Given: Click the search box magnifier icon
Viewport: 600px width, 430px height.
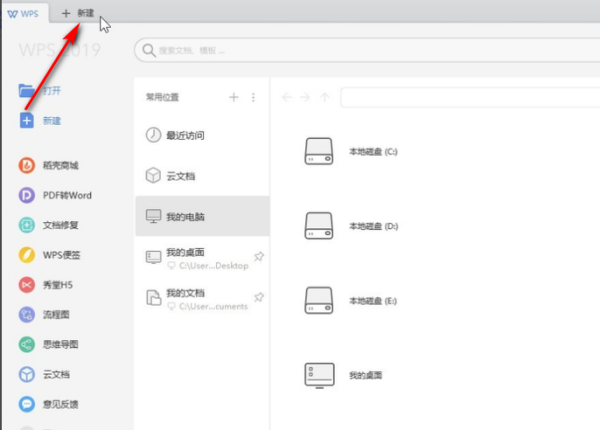Looking at the screenshot, I should pyautogui.click(x=148, y=50).
